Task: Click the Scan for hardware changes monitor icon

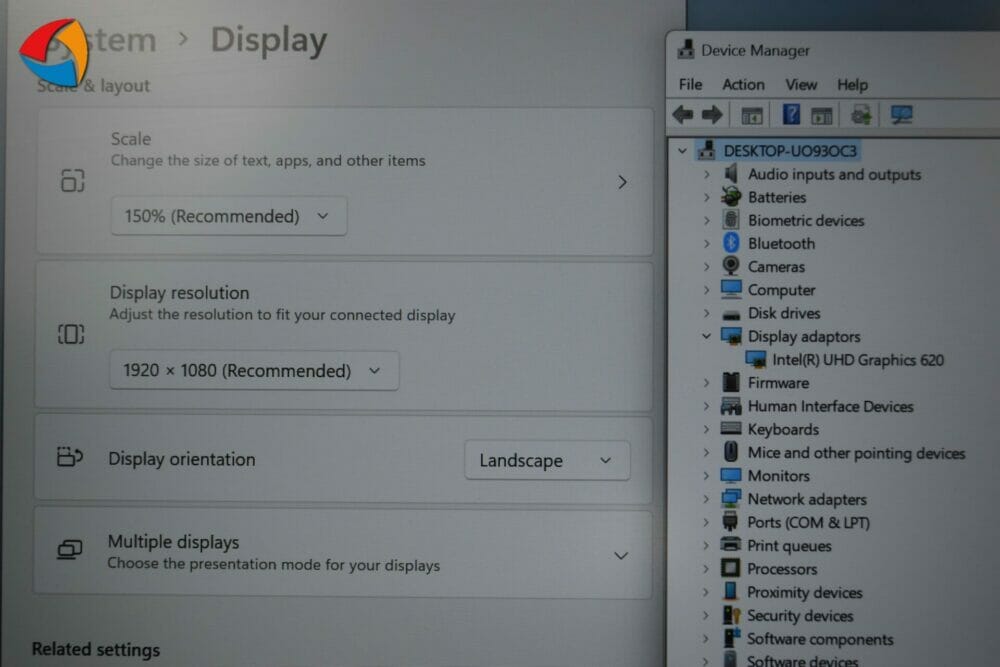Action: click(x=901, y=115)
